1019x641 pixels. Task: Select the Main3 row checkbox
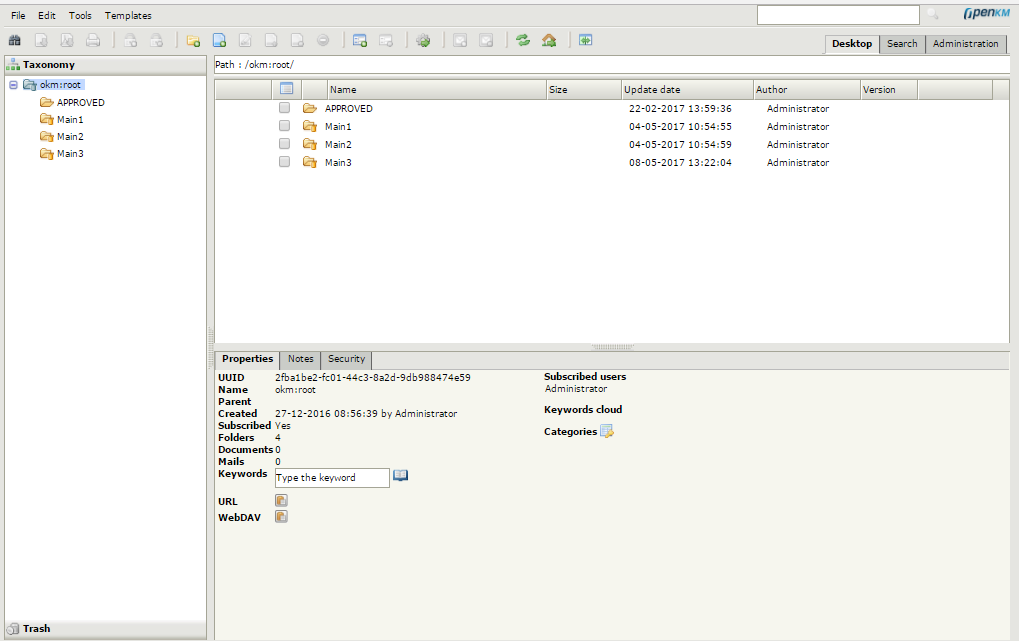pyautogui.click(x=285, y=162)
